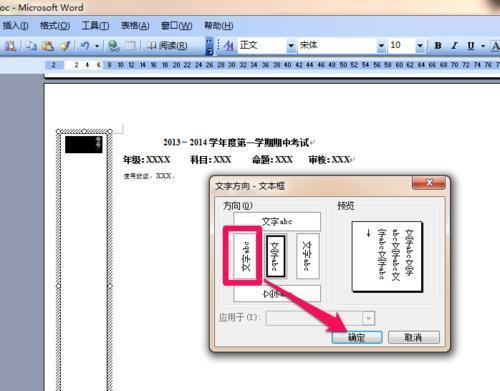500x391 pixels.
Task: Click the text box top center handle
Action: tap(84, 131)
